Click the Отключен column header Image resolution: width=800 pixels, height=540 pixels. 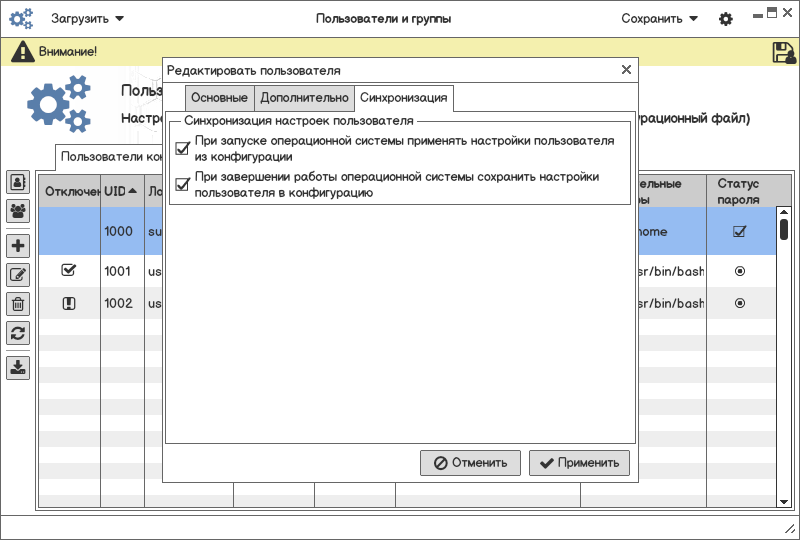coord(70,191)
